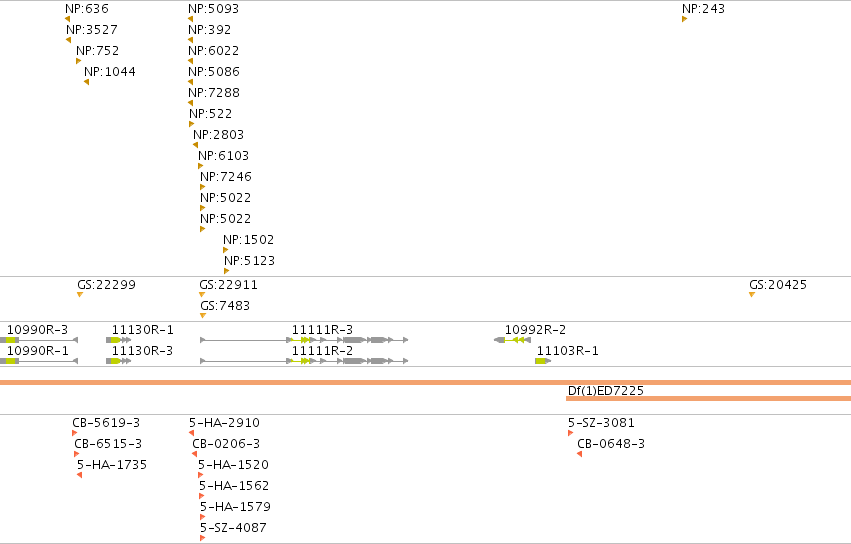Select the 5-HA-2910 insertion label
The width and height of the screenshot is (851, 544).
(224, 422)
